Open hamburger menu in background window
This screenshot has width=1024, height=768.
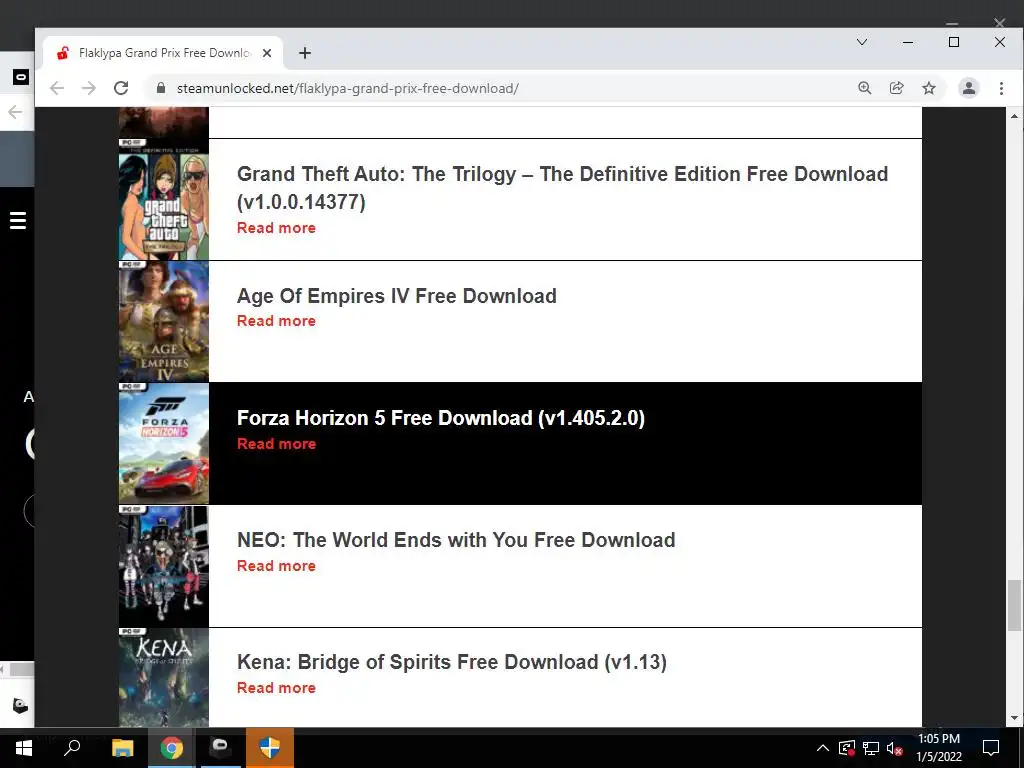(x=18, y=221)
